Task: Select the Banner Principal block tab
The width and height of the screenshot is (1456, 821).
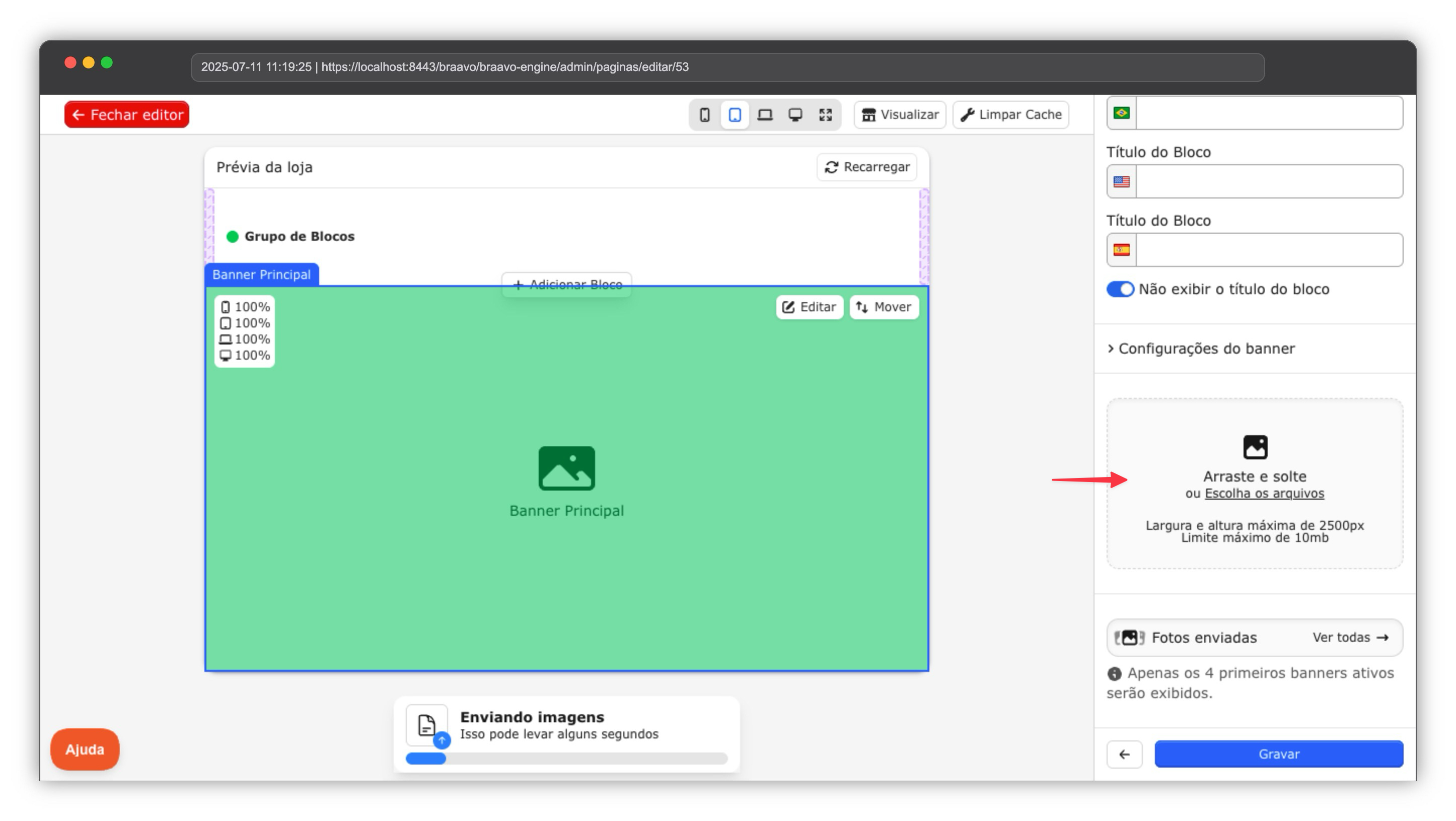Action: pyautogui.click(x=262, y=275)
